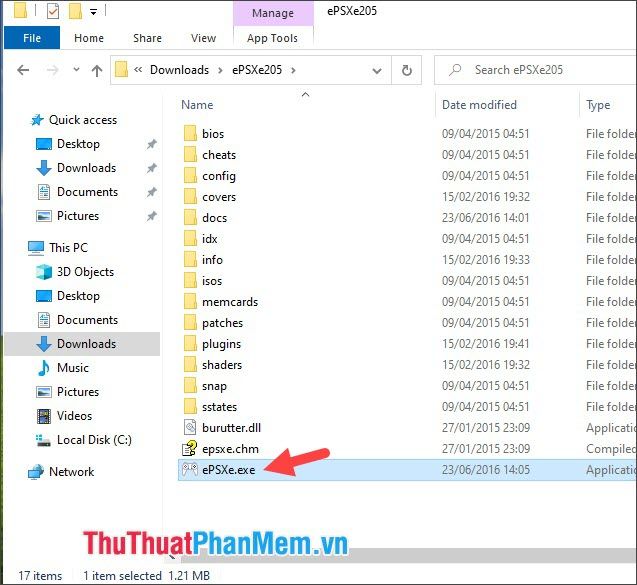Open the address bar history dropdown
This screenshot has height=585, width=637.
[377, 71]
